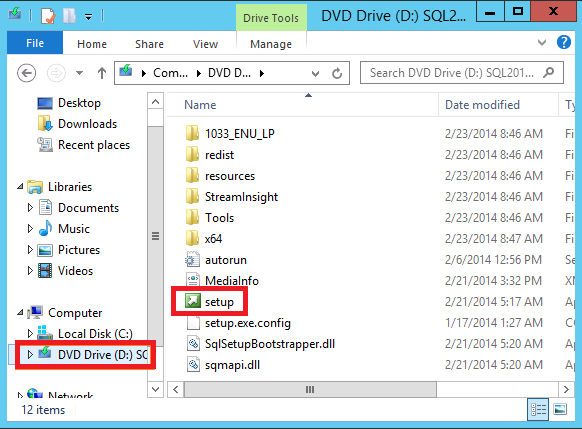The height and width of the screenshot is (429, 582).
Task: Expand the Documents library node
Action: point(30,207)
